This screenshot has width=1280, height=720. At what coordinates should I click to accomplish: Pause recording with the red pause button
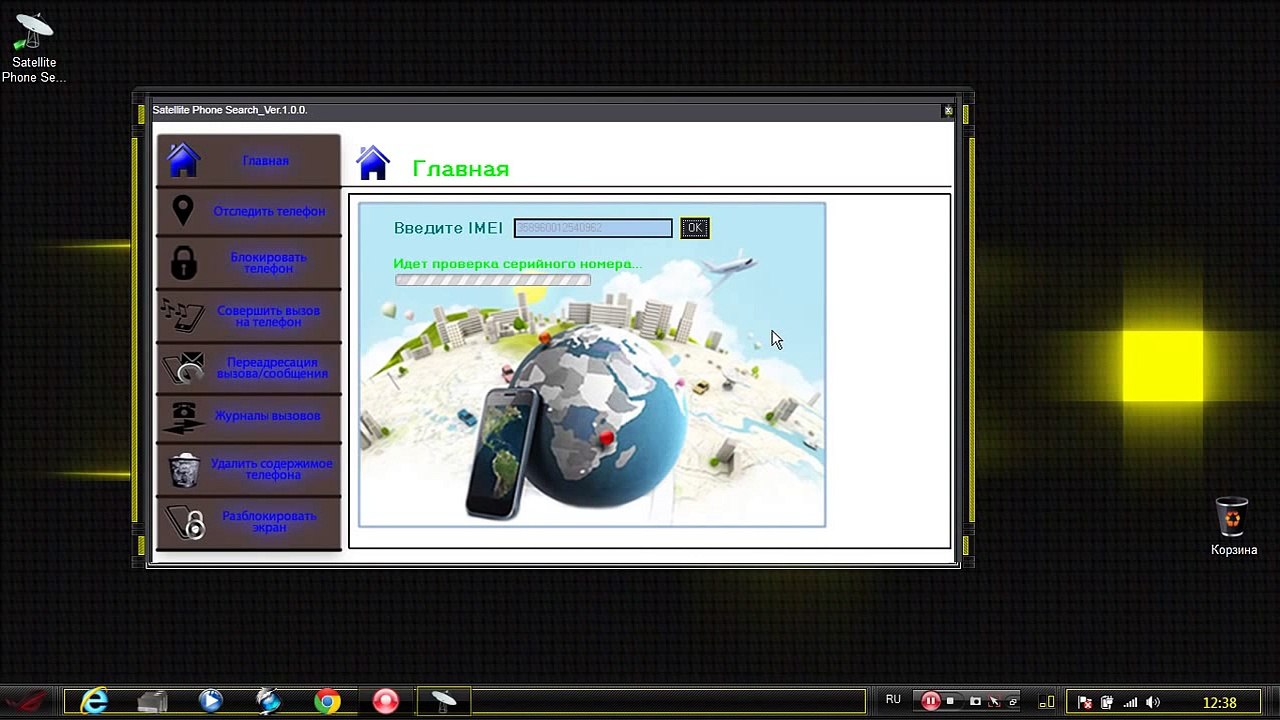[x=930, y=701]
